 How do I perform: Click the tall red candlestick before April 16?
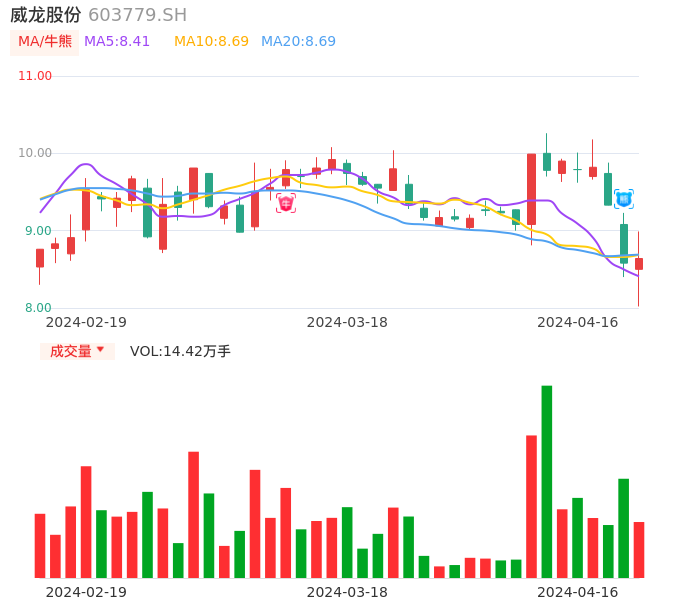tap(531, 189)
